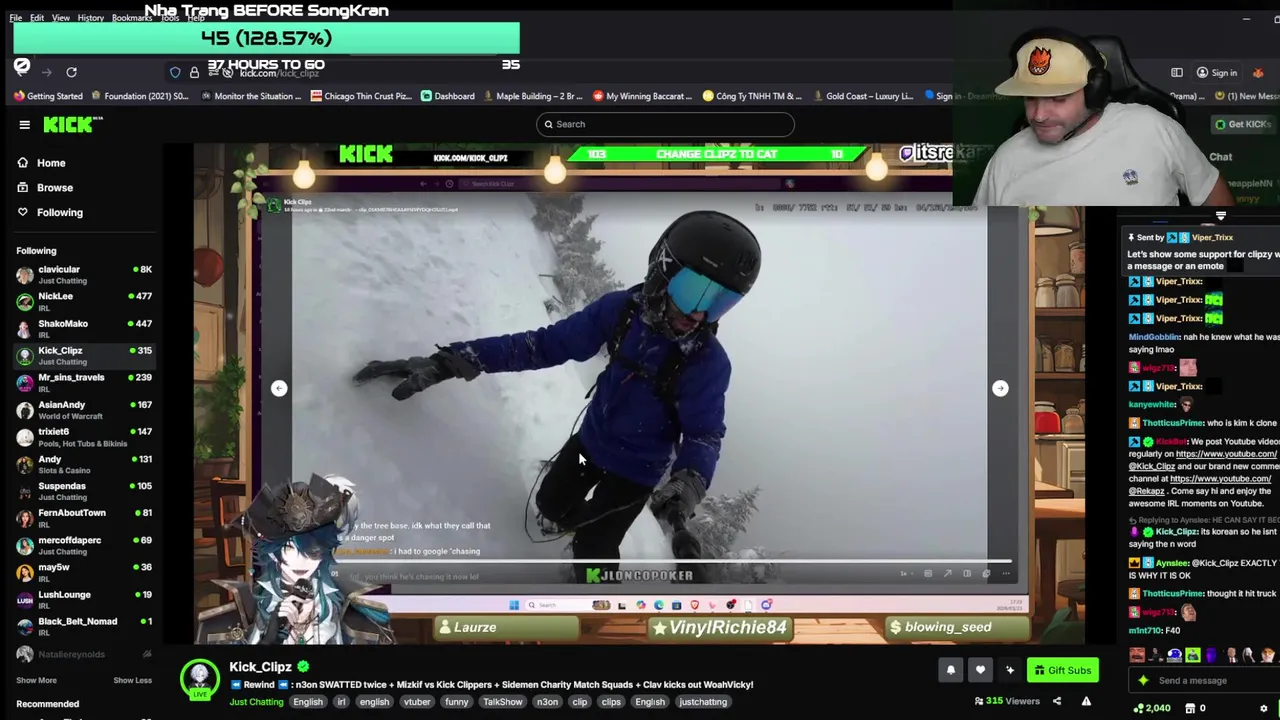Open ShakoMako channel in Following
Screen dimensions: 1280x720
[x=84, y=328]
